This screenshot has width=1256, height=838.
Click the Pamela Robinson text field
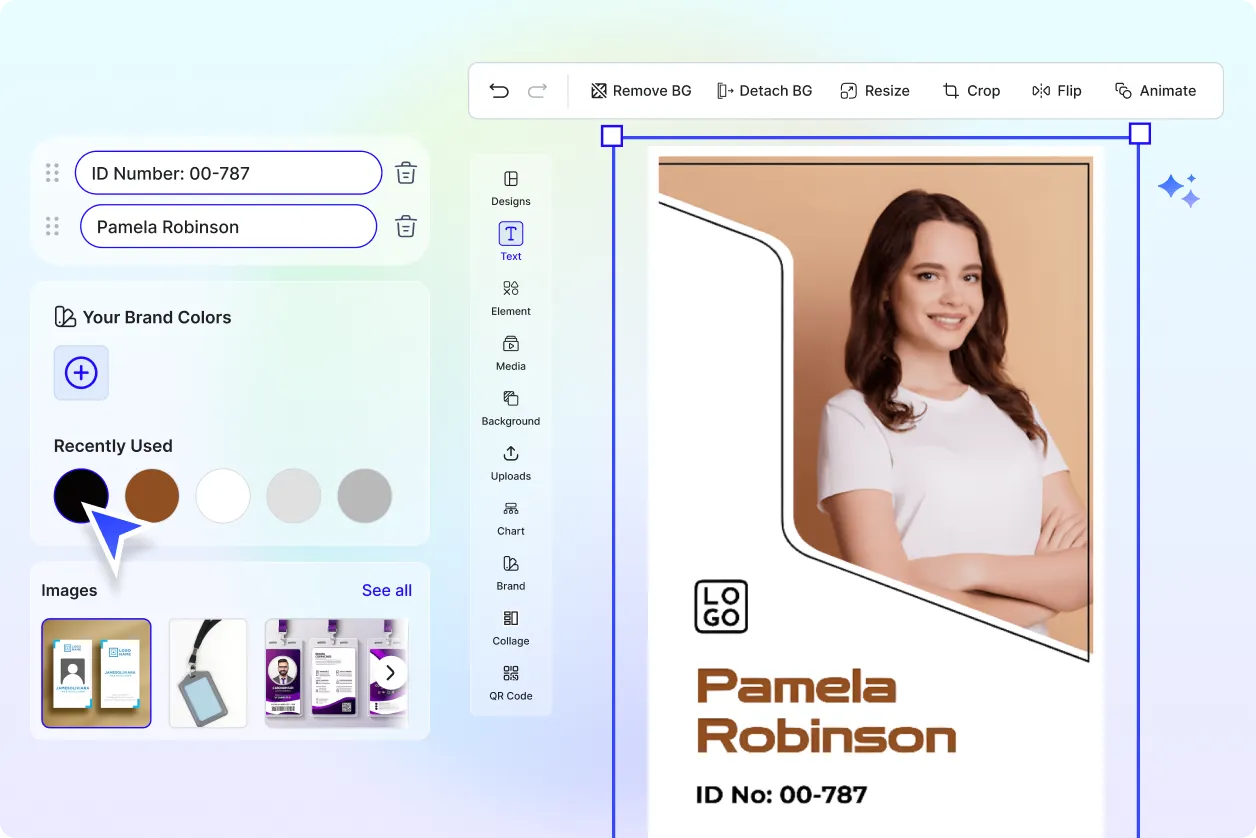pos(228,226)
